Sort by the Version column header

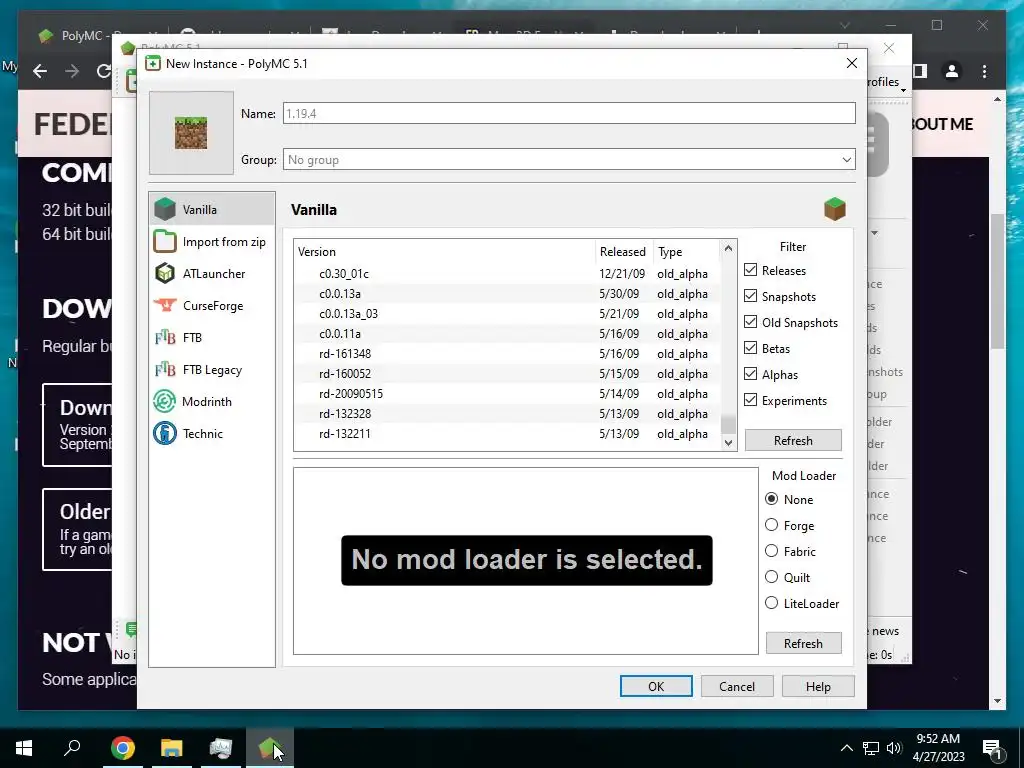[444, 251]
